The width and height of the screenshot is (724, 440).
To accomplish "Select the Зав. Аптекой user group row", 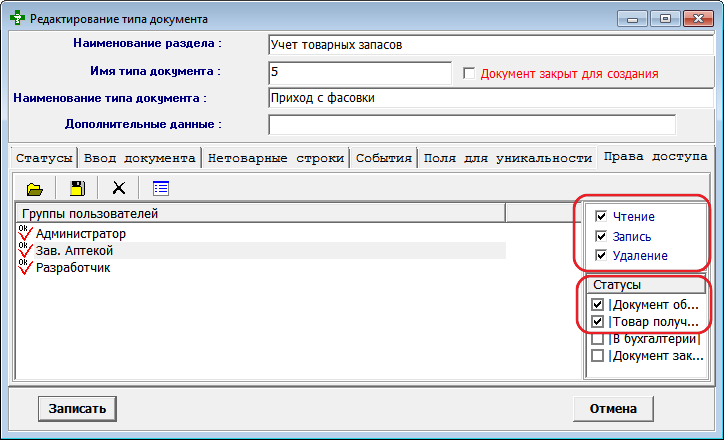I will [x=261, y=250].
